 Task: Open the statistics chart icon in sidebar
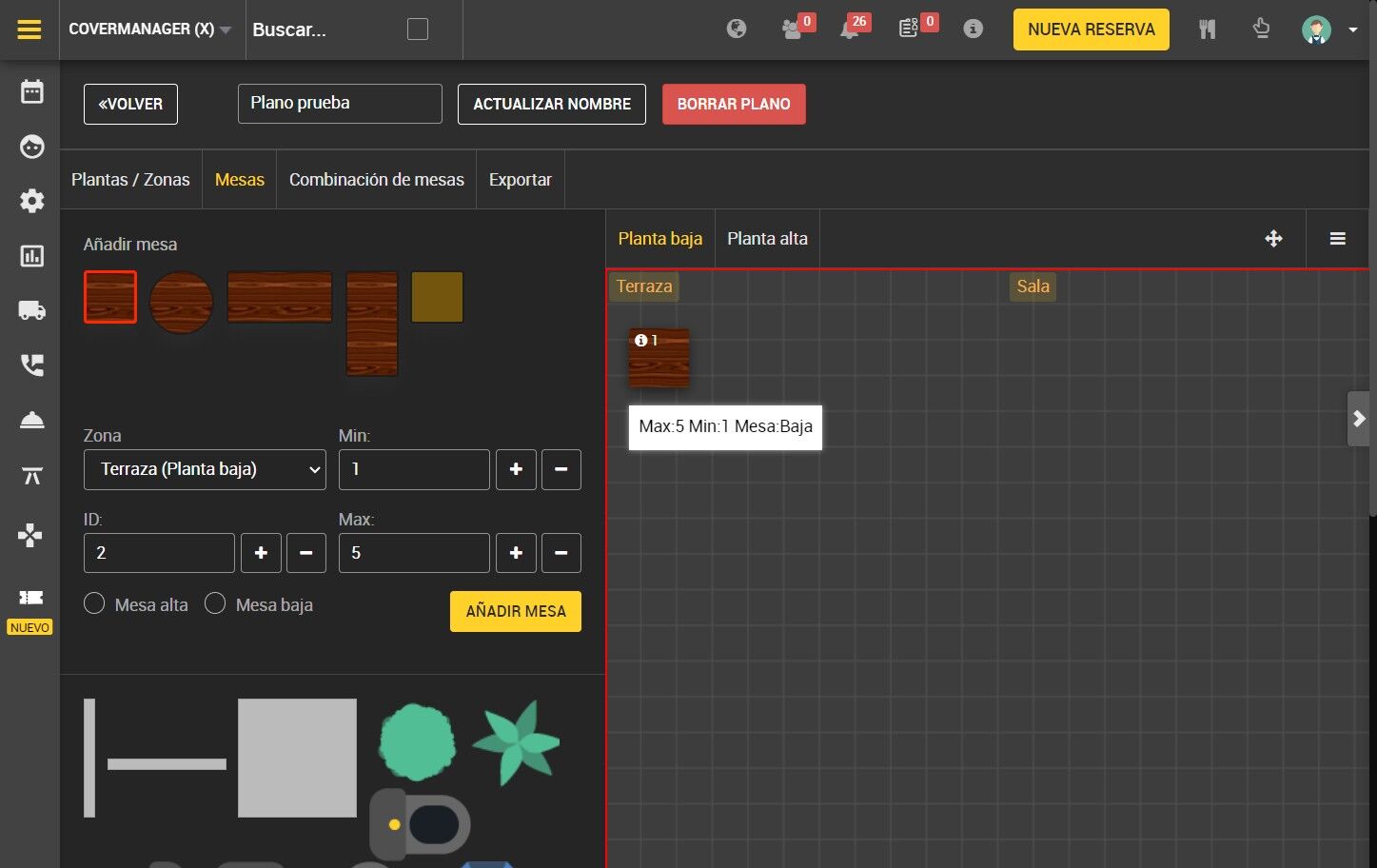(x=31, y=256)
